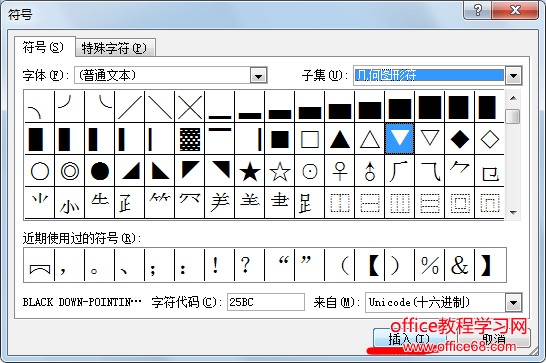
Task: Select the white diamond symbol
Action: point(489,139)
